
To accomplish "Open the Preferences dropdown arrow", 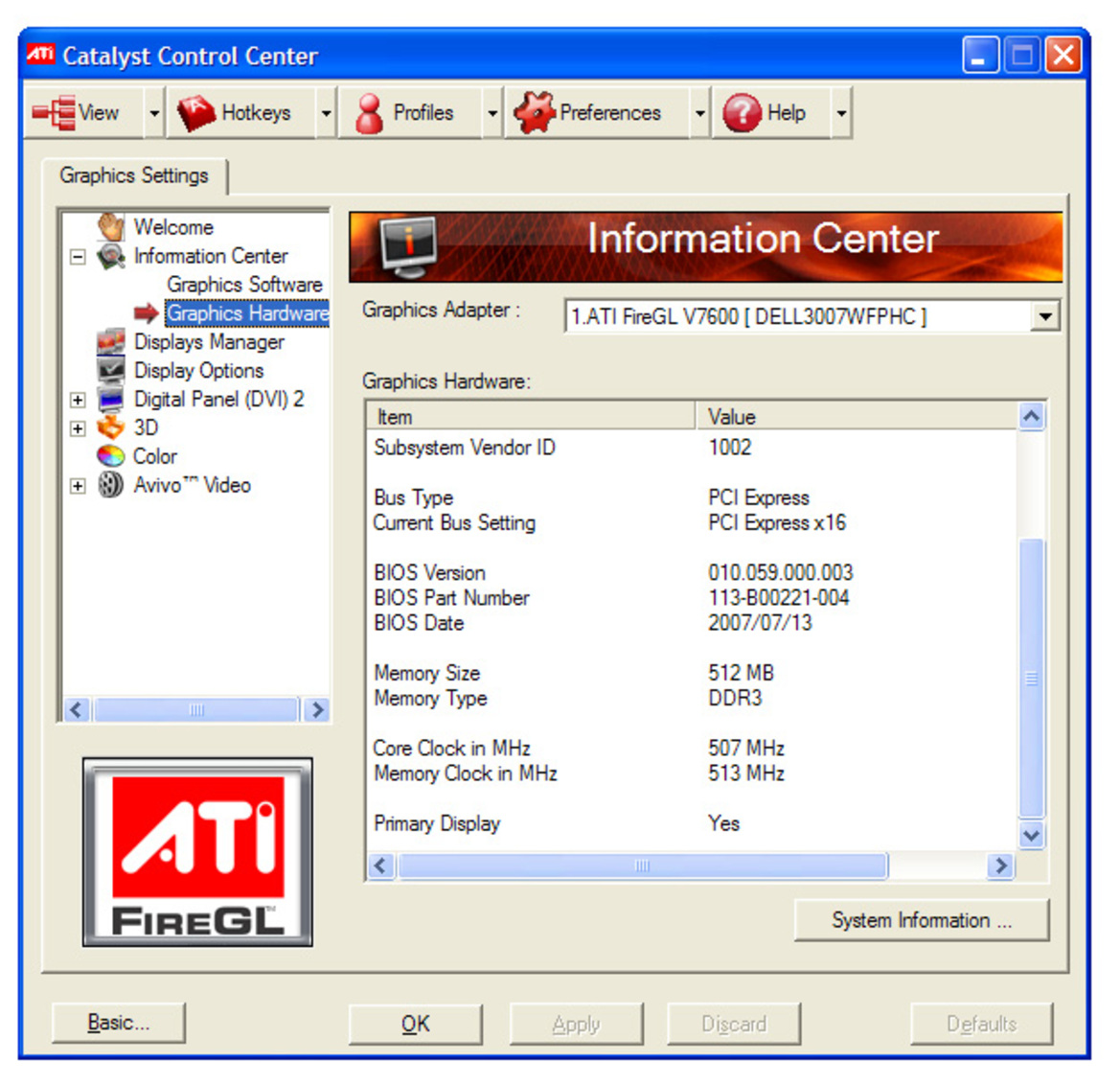I will tap(700, 113).
